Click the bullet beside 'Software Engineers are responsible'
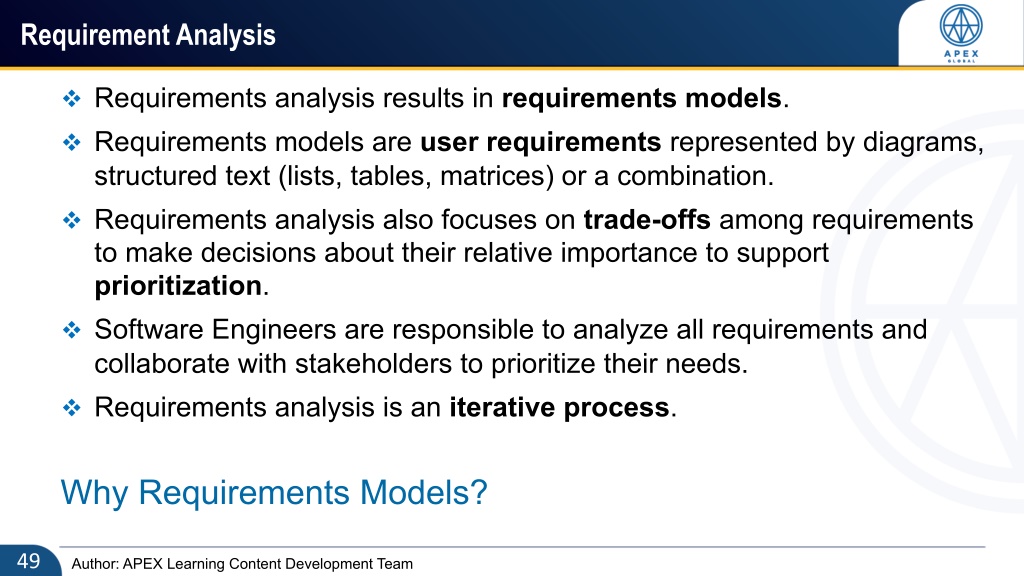1024x576 pixels. [71, 330]
